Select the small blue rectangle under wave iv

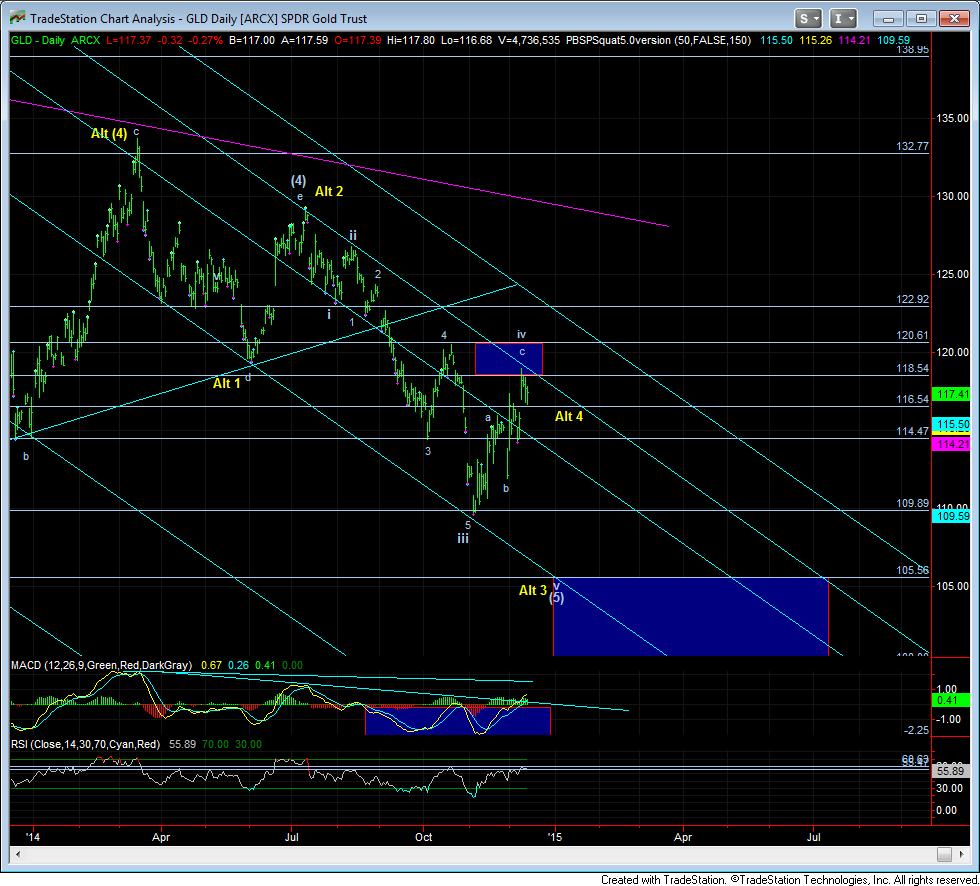click(509, 359)
